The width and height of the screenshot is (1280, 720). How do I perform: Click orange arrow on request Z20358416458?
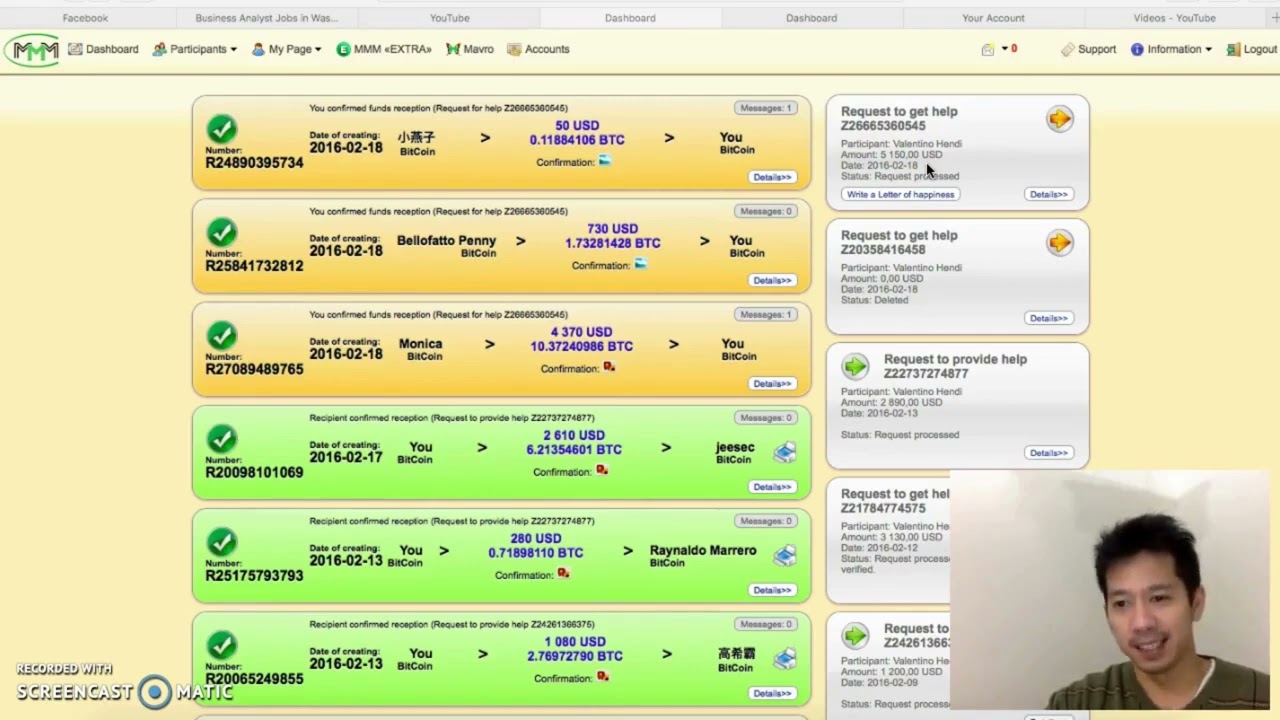click(x=1059, y=243)
